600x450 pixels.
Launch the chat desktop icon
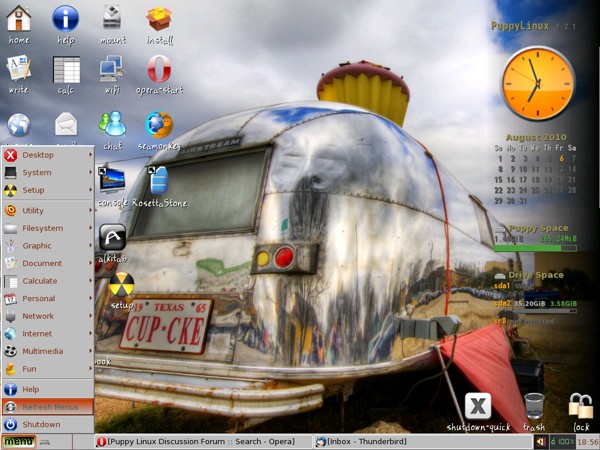coord(112,124)
